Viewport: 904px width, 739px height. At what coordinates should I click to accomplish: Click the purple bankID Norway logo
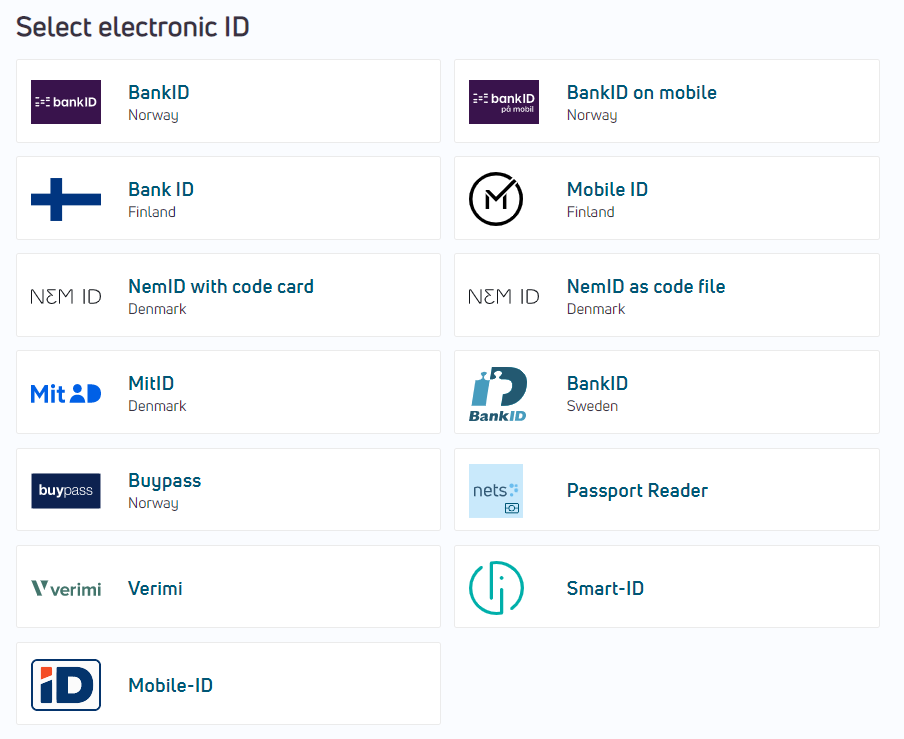click(x=66, y=101)
